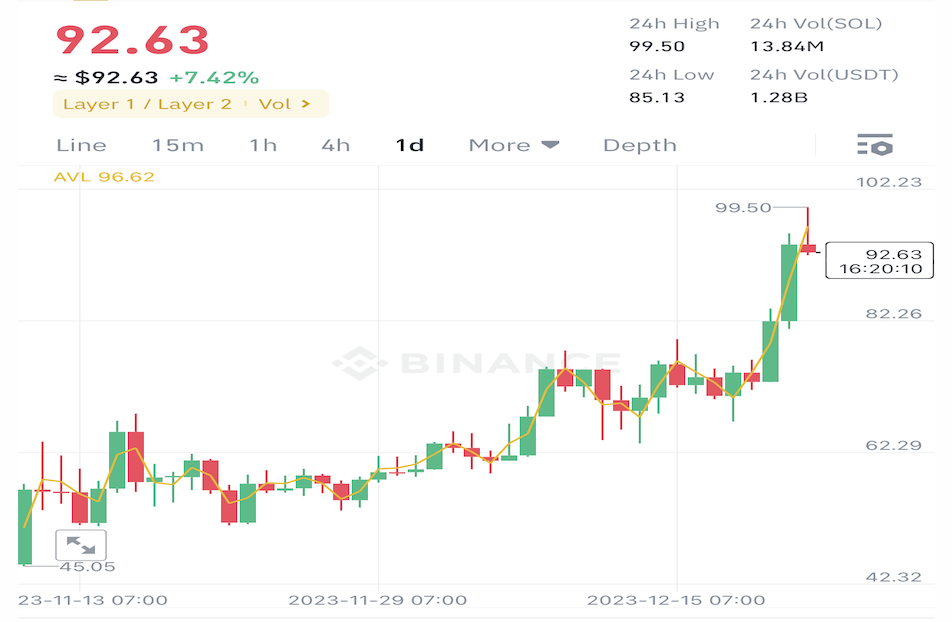Viewport: 952px width, 622px height.
Task: Click the +7.42% change value
Action: (214, 78)
